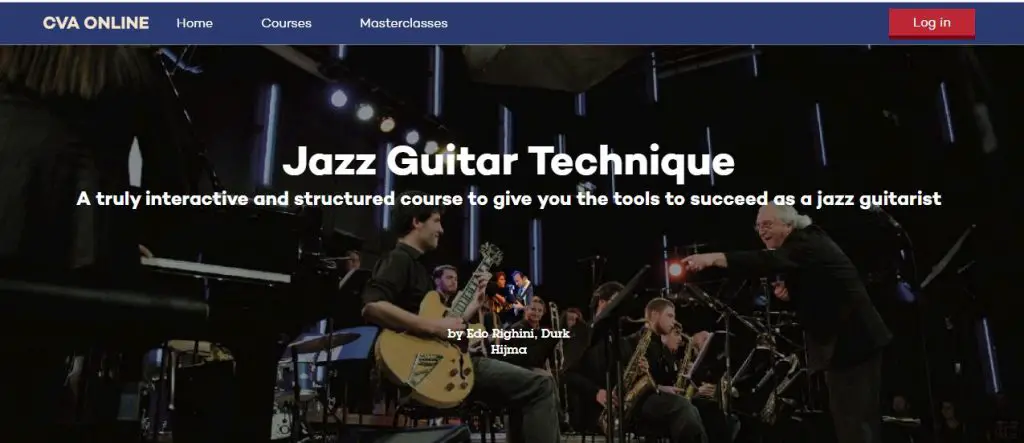
Task: Go to the Courses menu item
Action: (x=286, y=23)
